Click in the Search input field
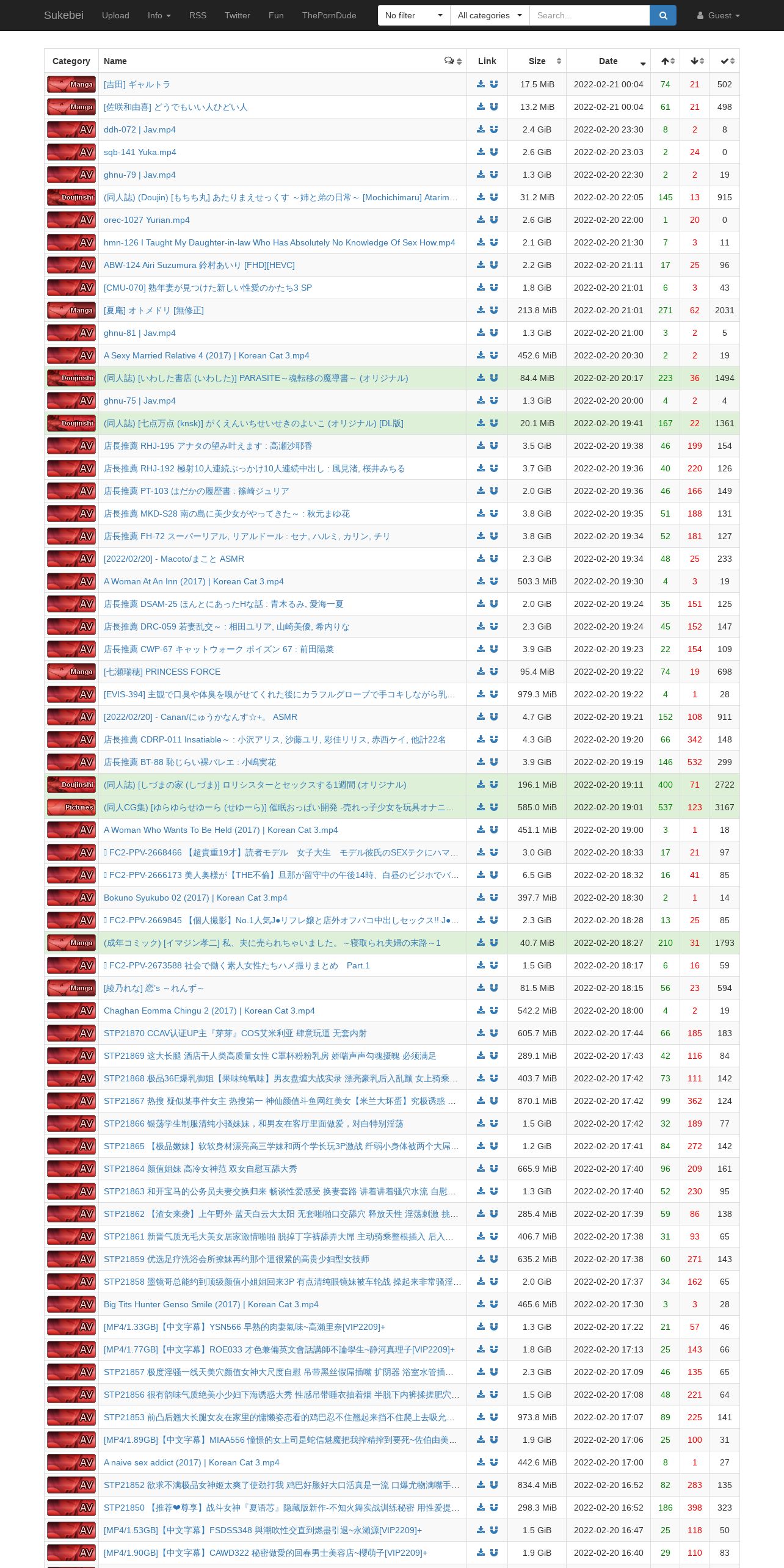Image resolution: width=784 pixels, height=1568 pixels. pyautogui.click(x=589, y=15)
